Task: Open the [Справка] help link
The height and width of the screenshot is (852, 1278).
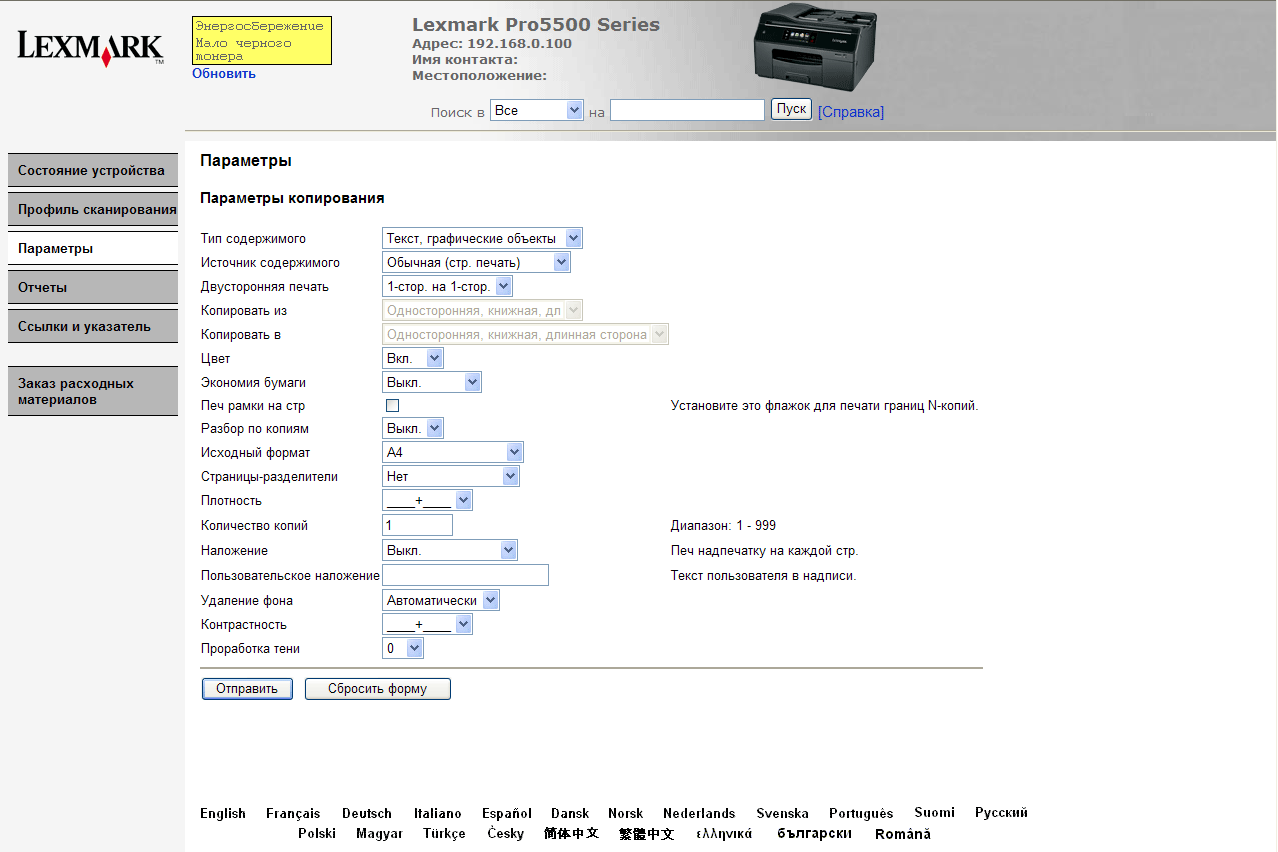Action: 851,112
